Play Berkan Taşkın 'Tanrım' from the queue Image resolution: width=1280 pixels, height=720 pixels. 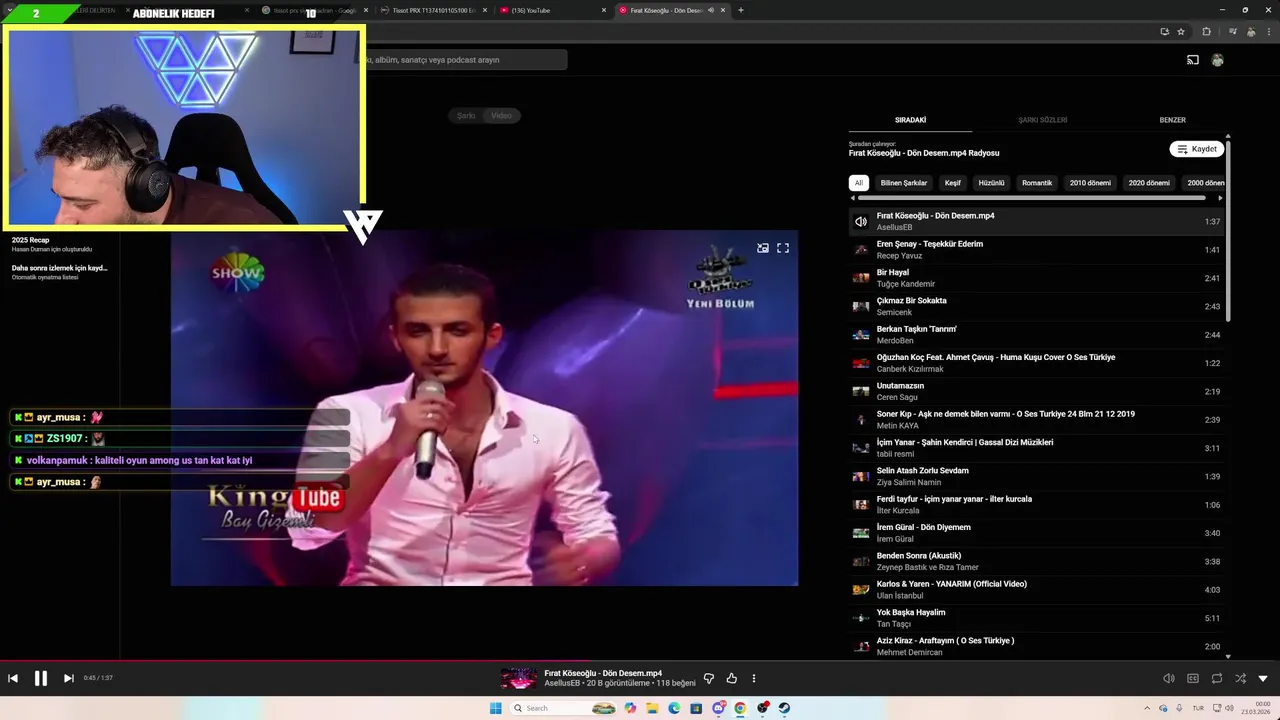pos(1035,335)
